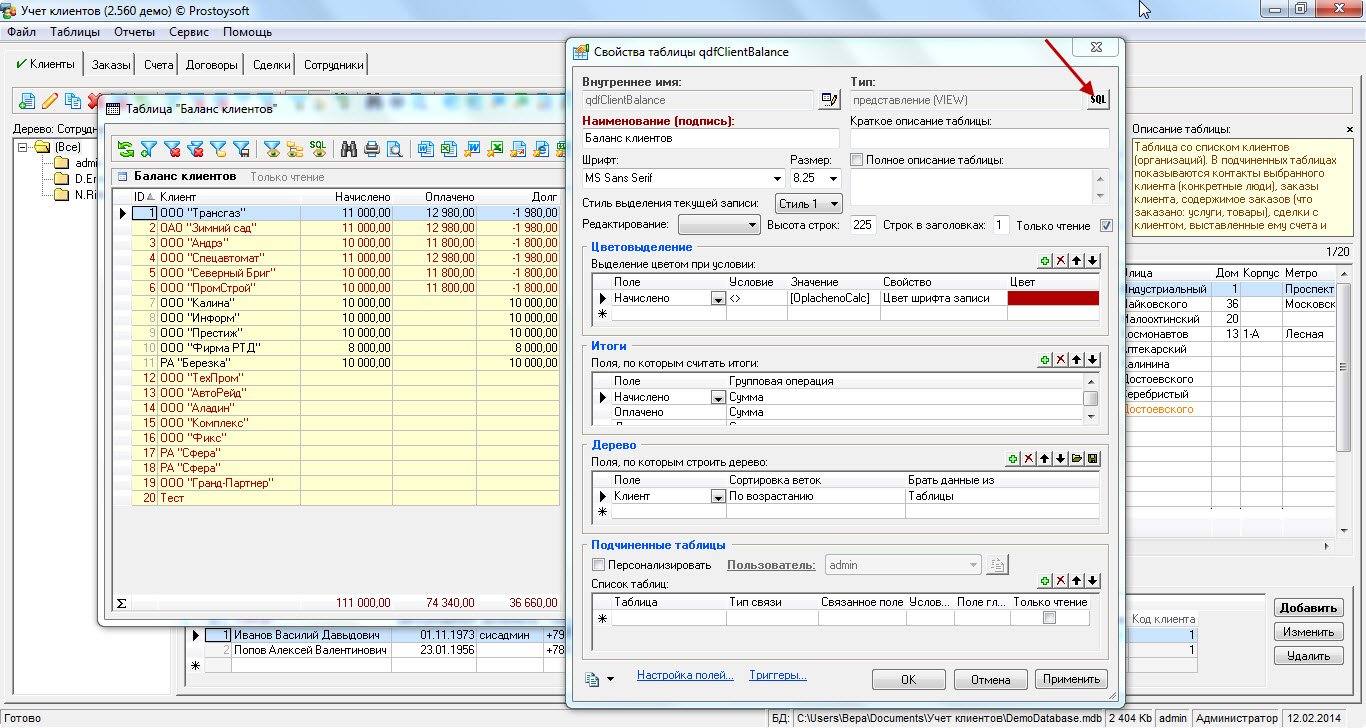Open the Сервис menu
Image resolution: width=1366 pixels, height=728 pixels.
(x=189, y=32)
